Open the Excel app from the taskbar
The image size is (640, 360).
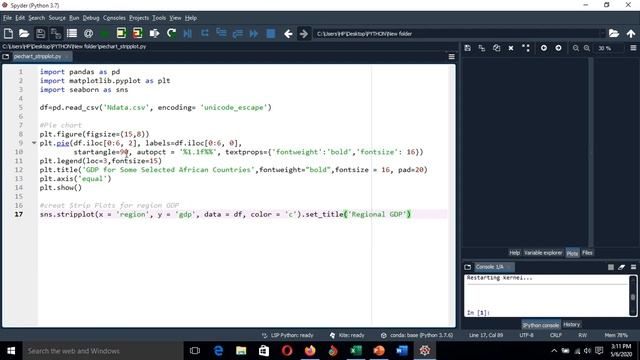coord(356,351)
